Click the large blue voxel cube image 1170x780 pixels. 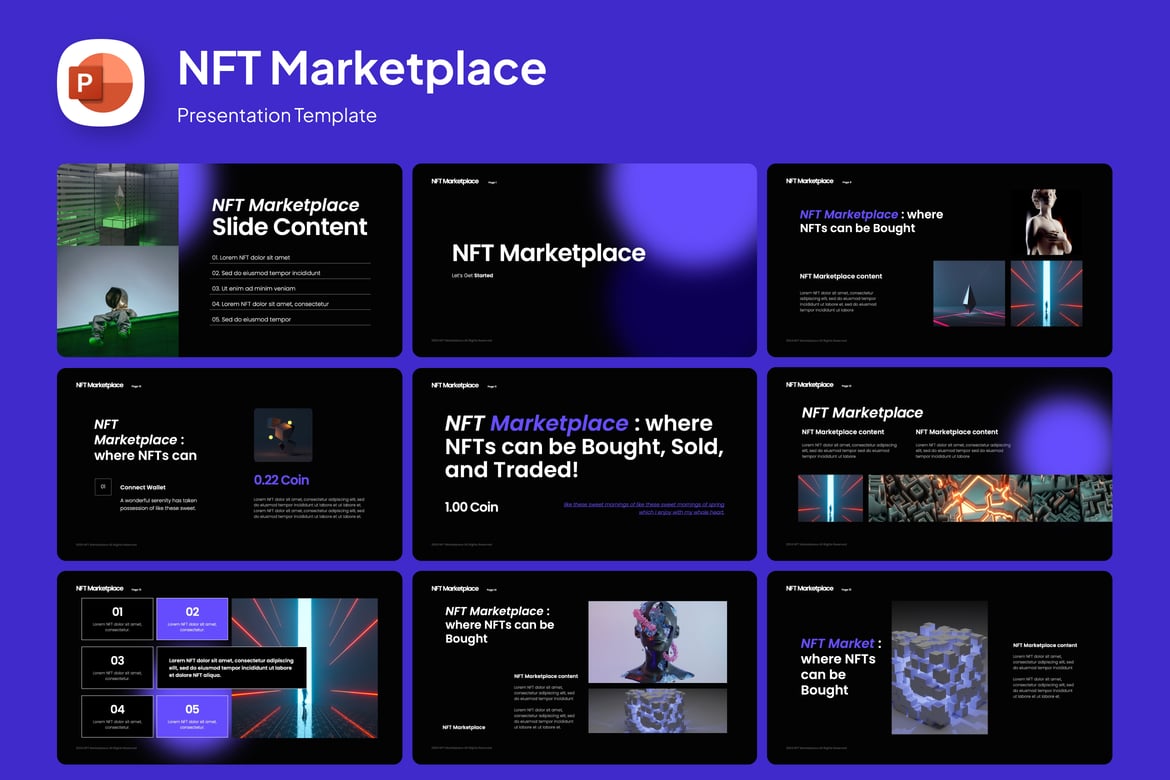tap(939, 667)
